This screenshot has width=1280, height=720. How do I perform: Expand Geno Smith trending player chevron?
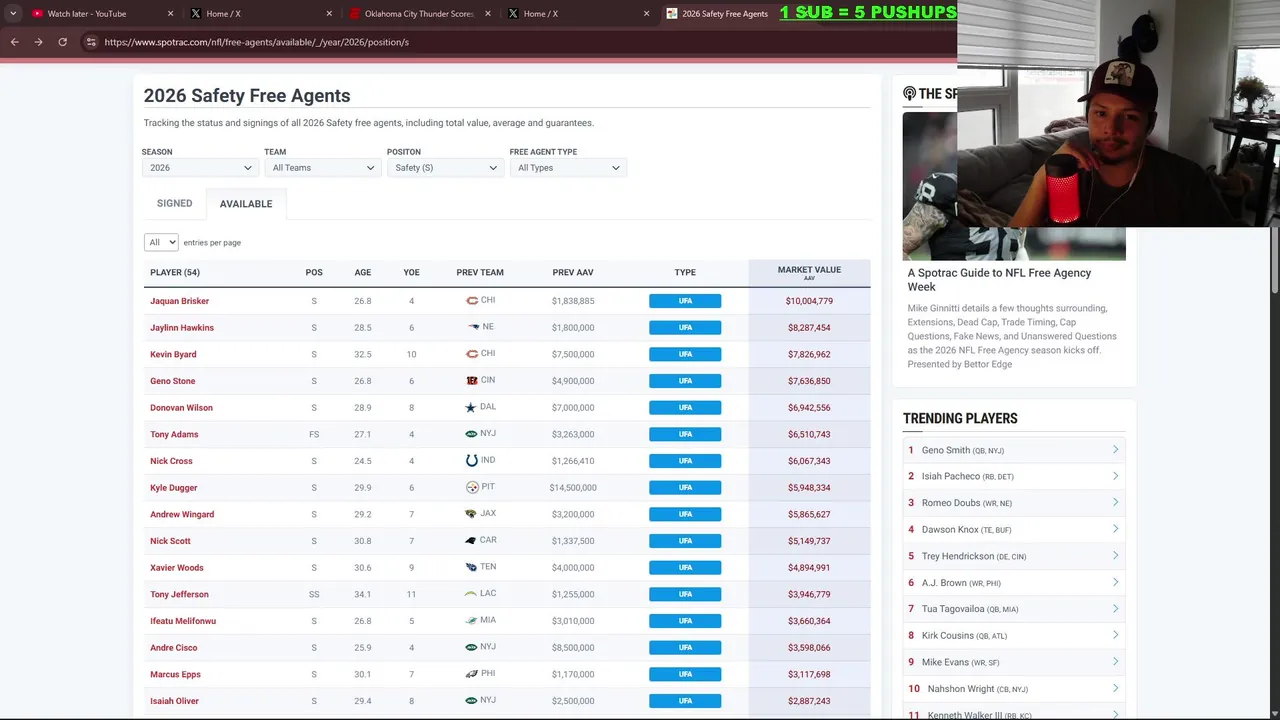(x=1115, y=450)
